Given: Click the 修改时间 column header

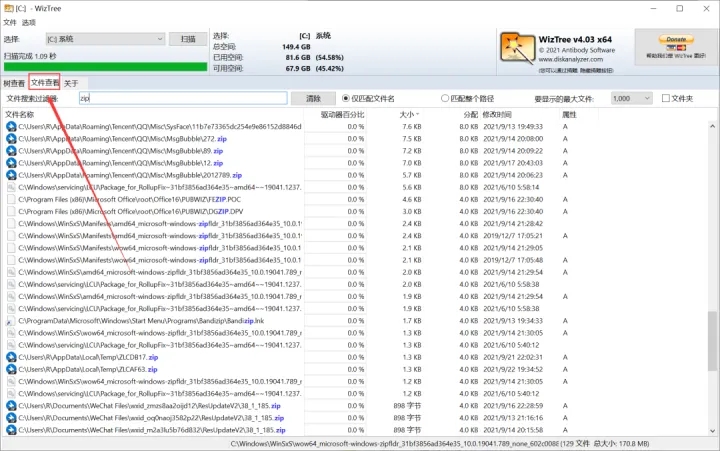Looking at the screenshot, I should 497,114.
